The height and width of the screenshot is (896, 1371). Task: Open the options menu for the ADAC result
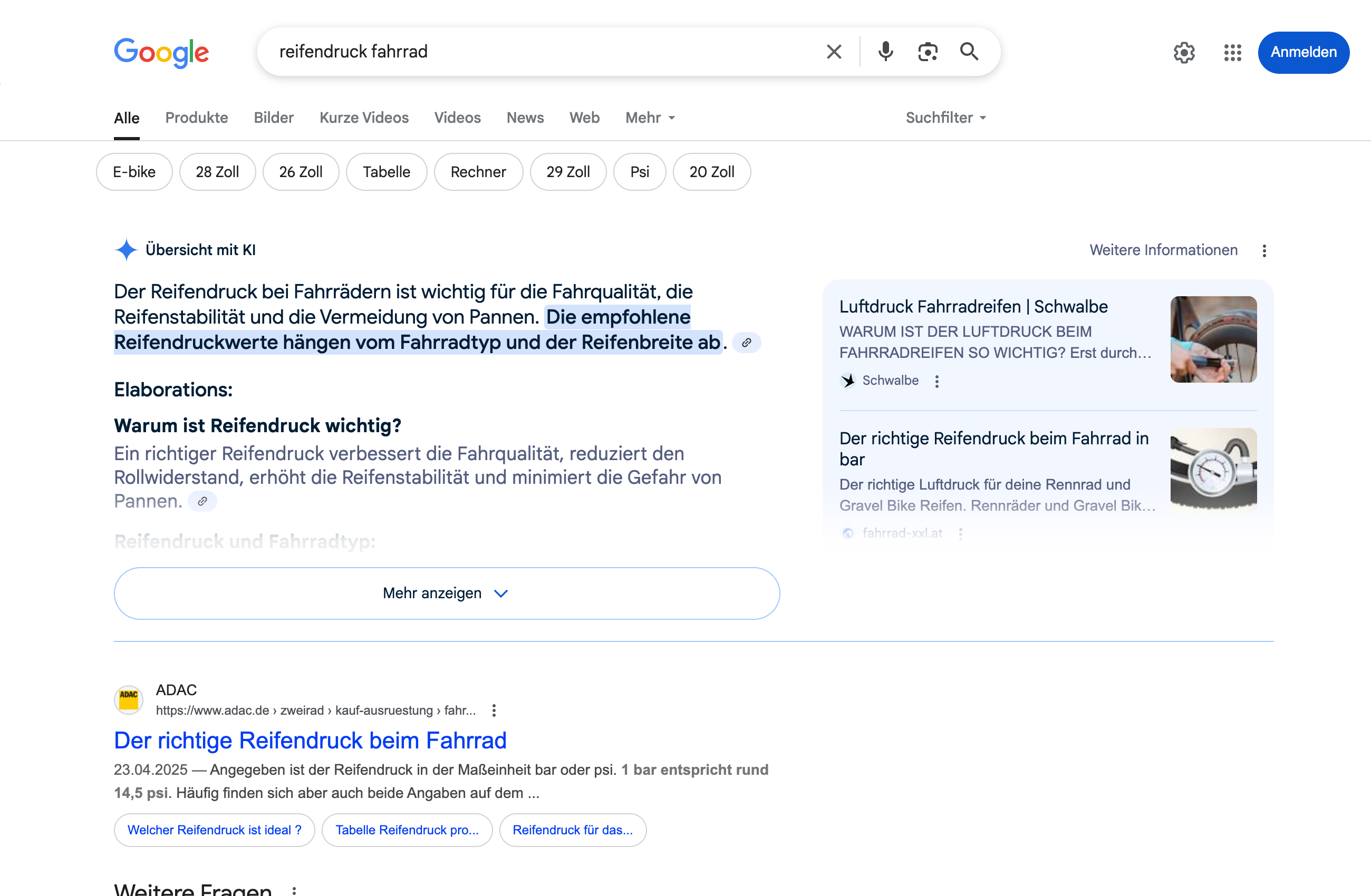pyautogui.click(x=494, y=710)
